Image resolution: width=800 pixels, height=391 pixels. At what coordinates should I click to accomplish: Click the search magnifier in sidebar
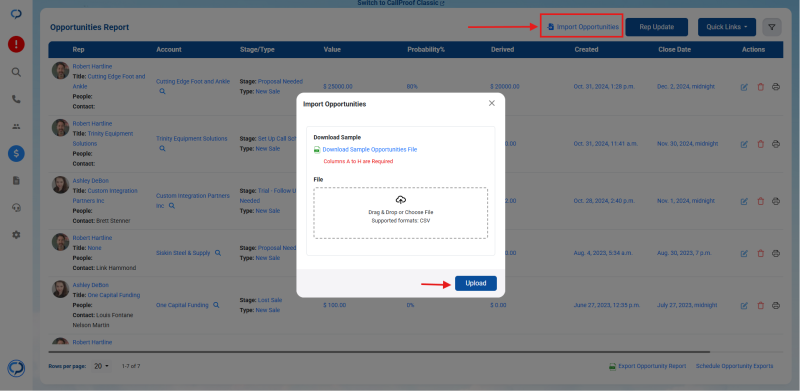coord(16,72)
